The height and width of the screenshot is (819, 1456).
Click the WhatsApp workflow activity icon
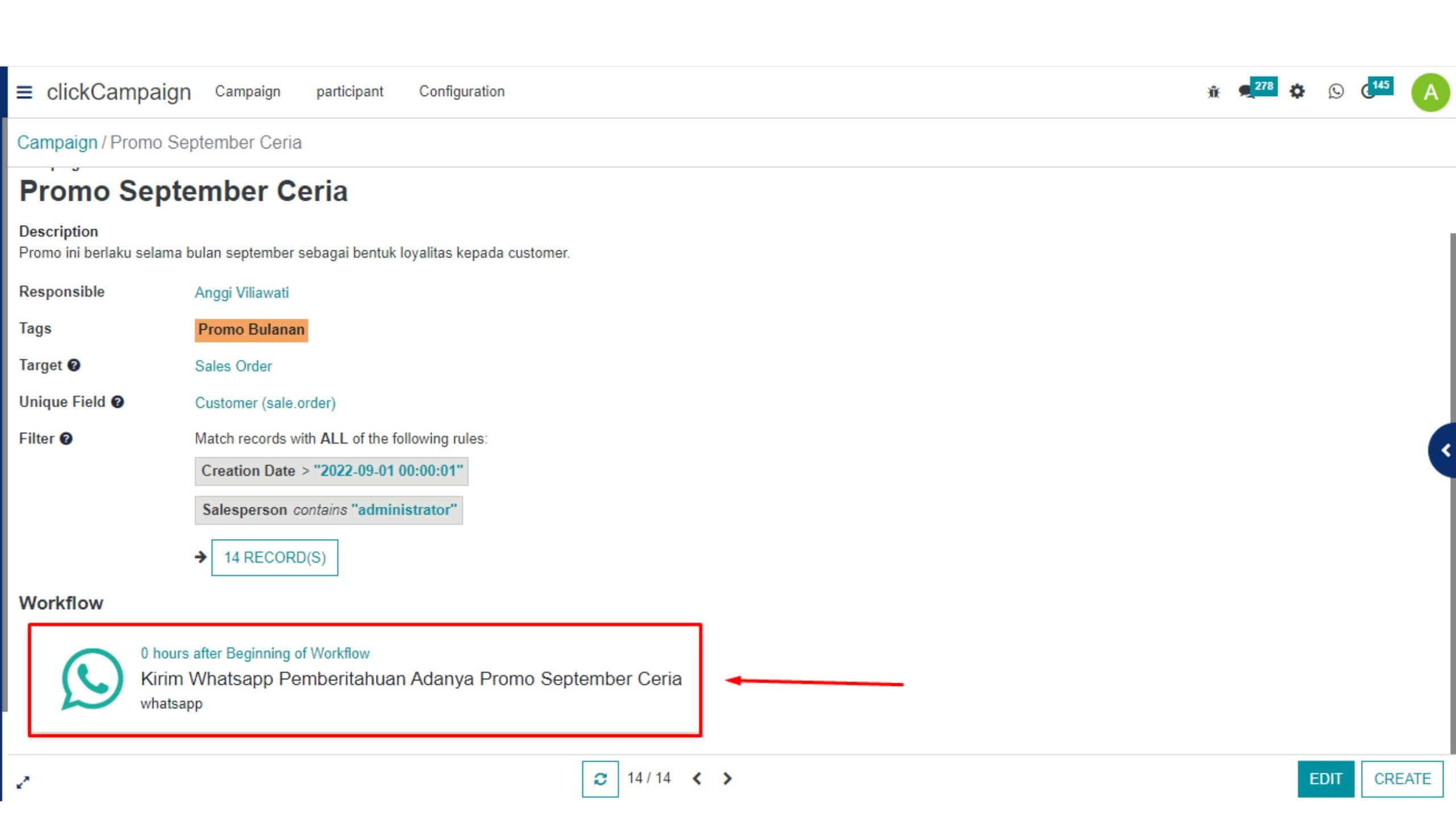click(x=92, y=679)
